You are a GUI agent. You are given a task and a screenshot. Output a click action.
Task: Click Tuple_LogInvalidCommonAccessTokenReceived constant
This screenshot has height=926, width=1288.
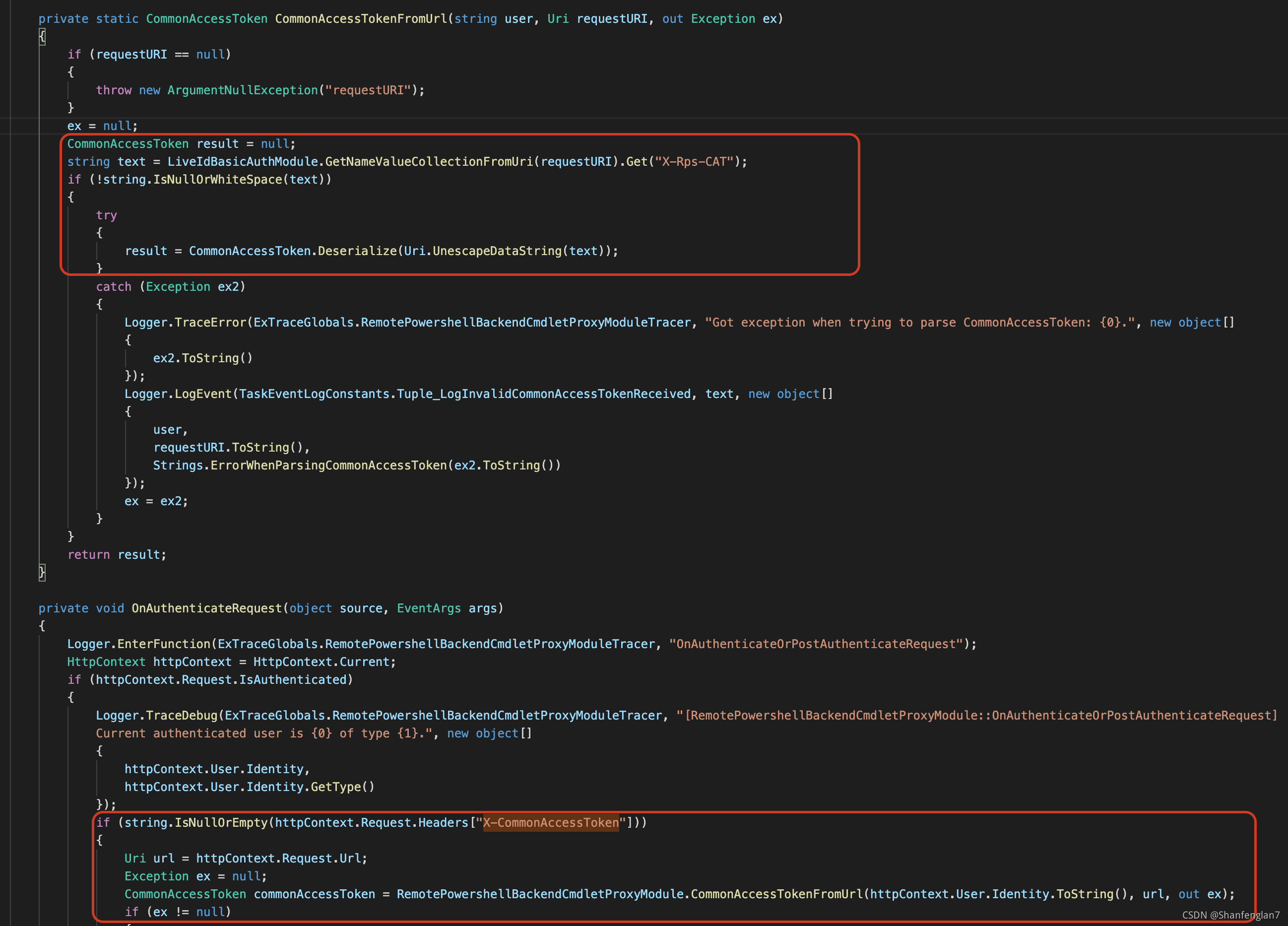(543, 394)
